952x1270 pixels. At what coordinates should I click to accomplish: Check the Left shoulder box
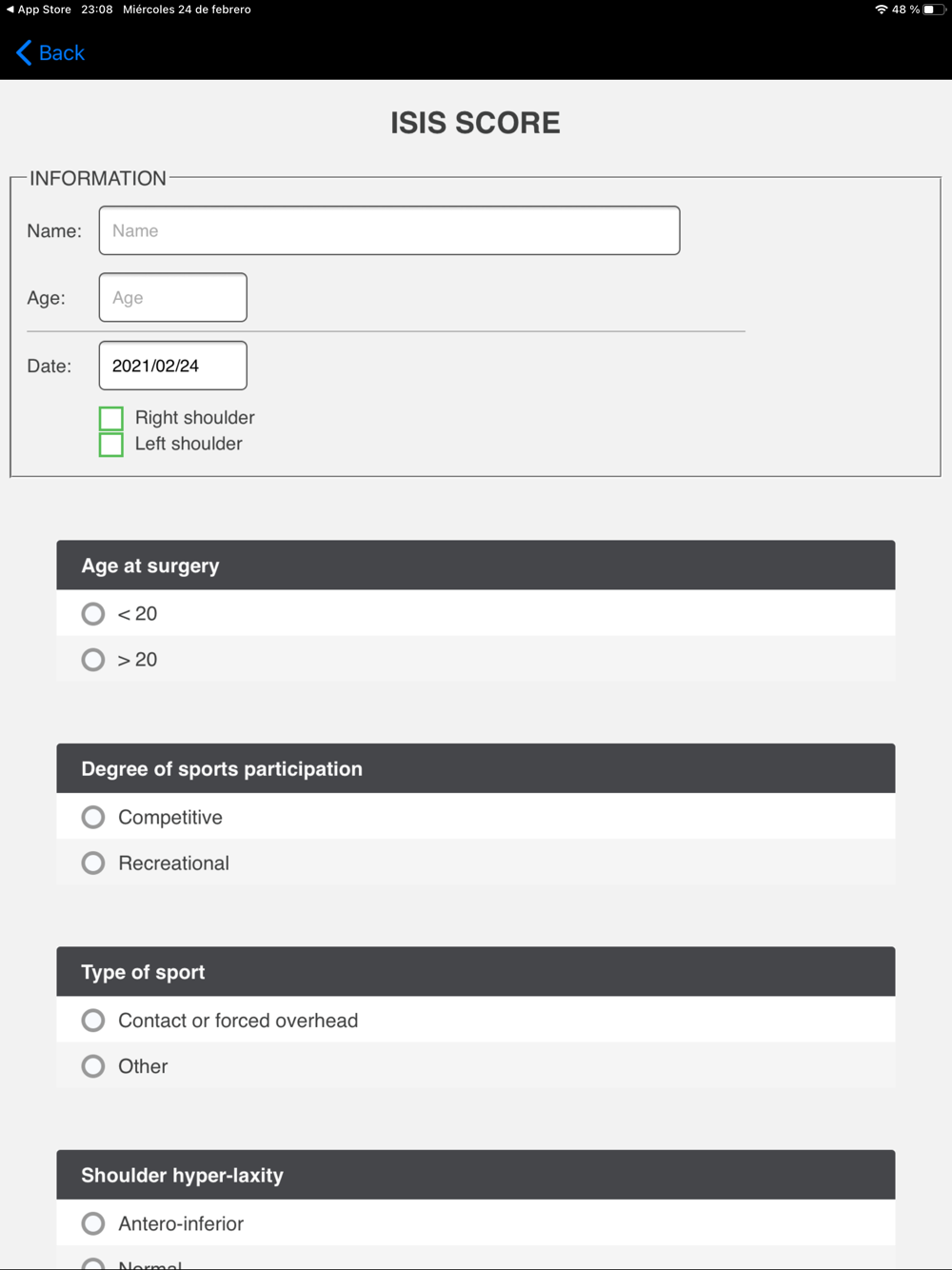coord(111,445)
